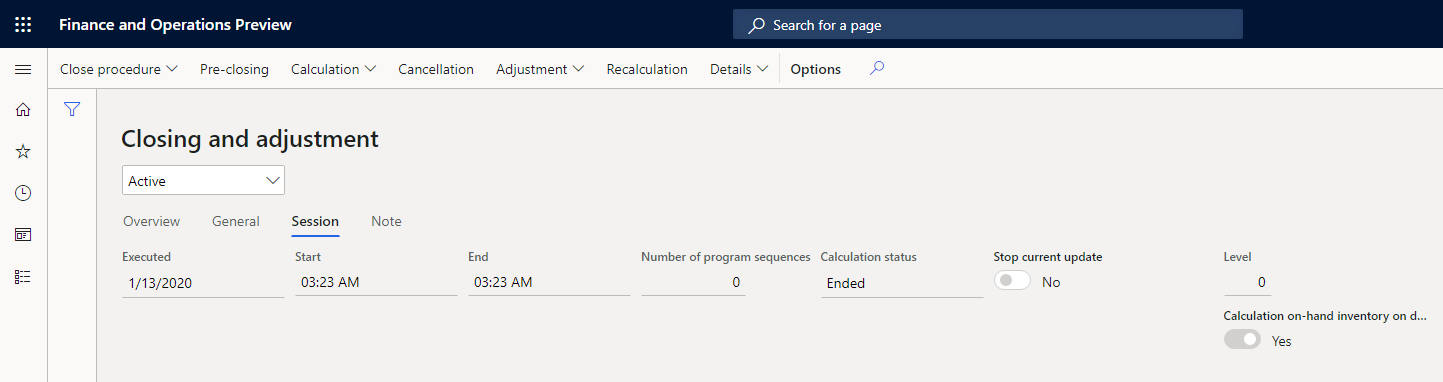The image size is (1443, 382).
Task: Switch to the Note tab
Action: coord(386,221)
